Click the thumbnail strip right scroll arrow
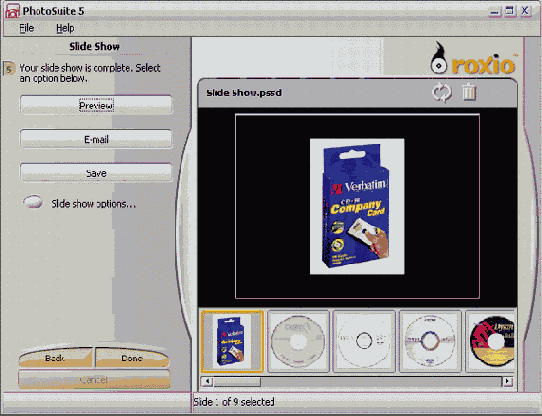 507,381
